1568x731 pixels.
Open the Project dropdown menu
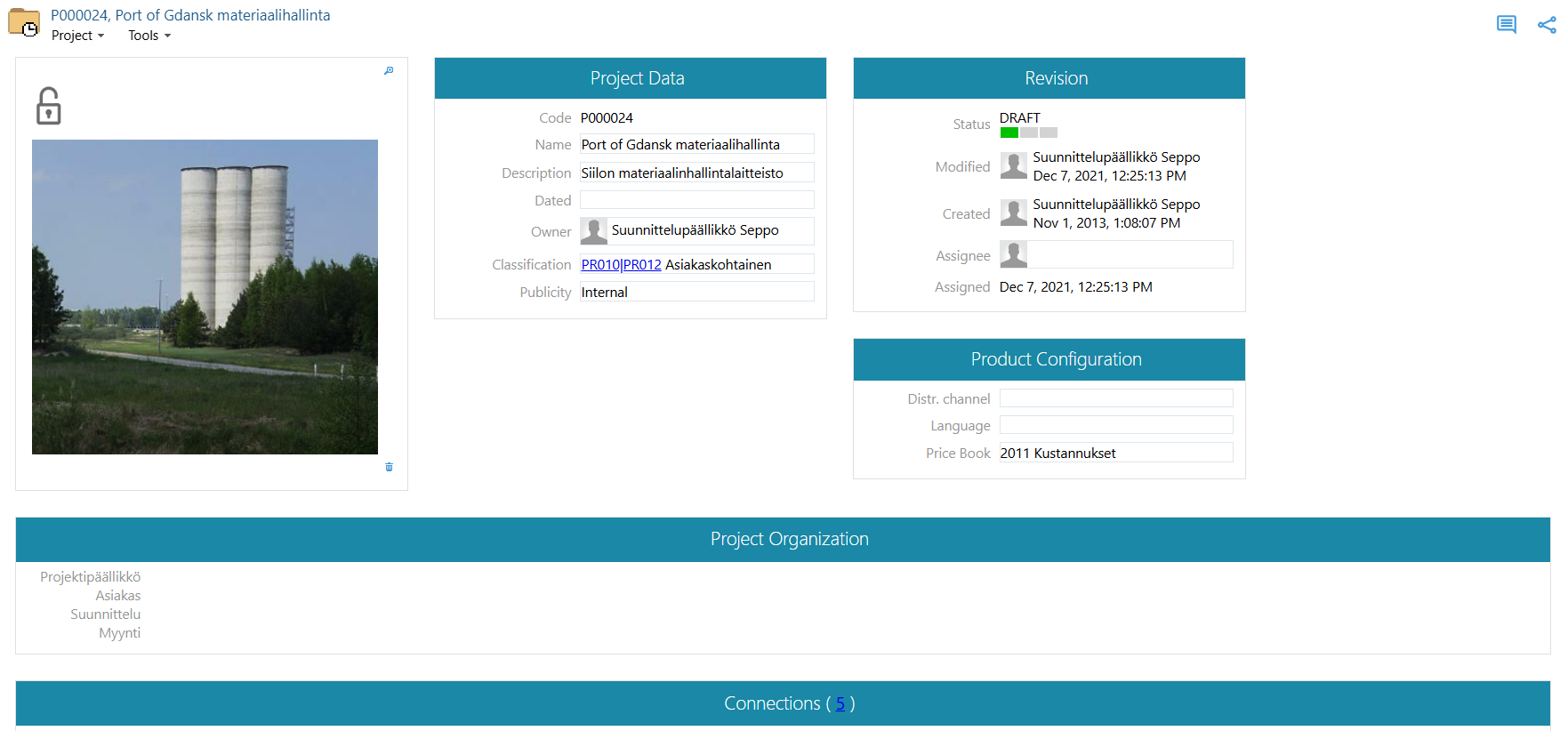click(77, 36)
